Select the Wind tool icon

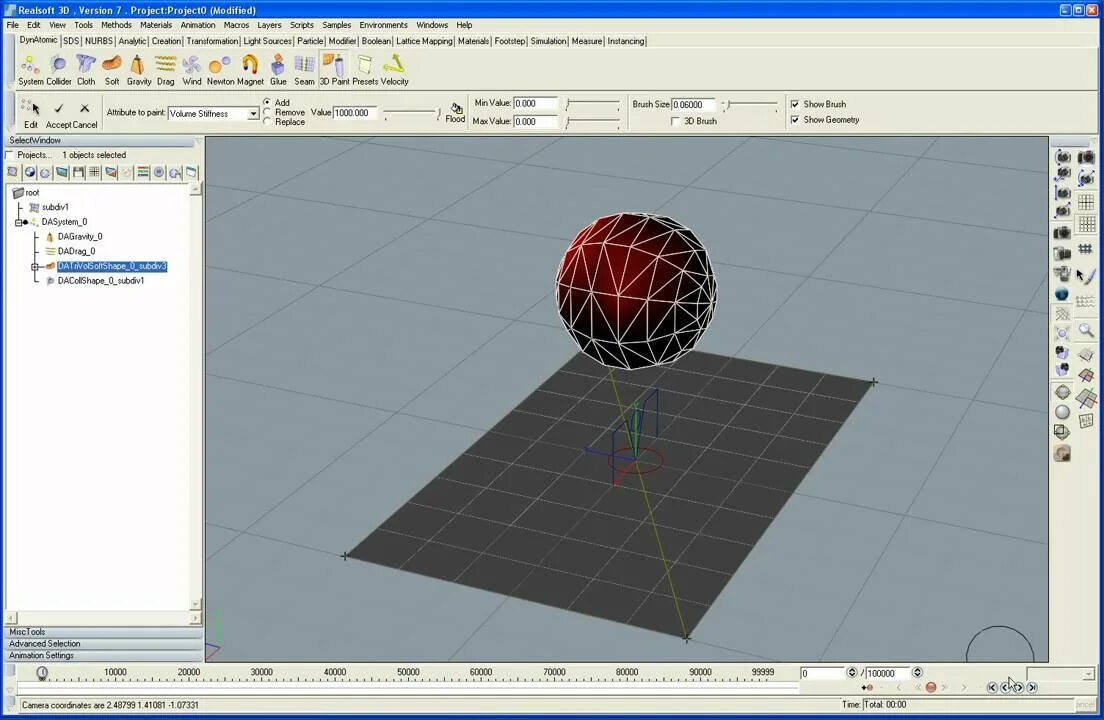(192, 70)
